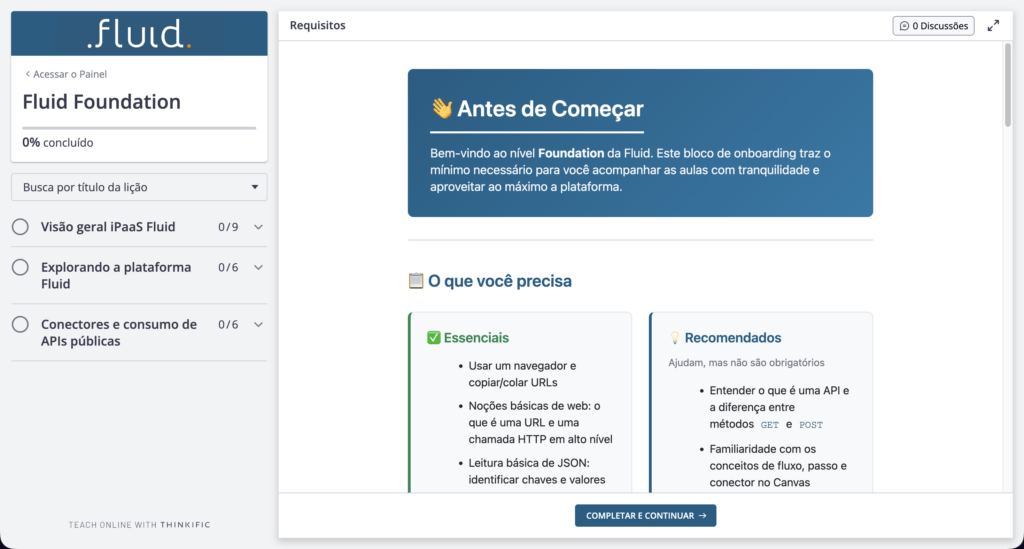Toggle the Explorando a plataforma Fluid circle
The width and height of the screenshot is (1024, 549).
[20, 268]
